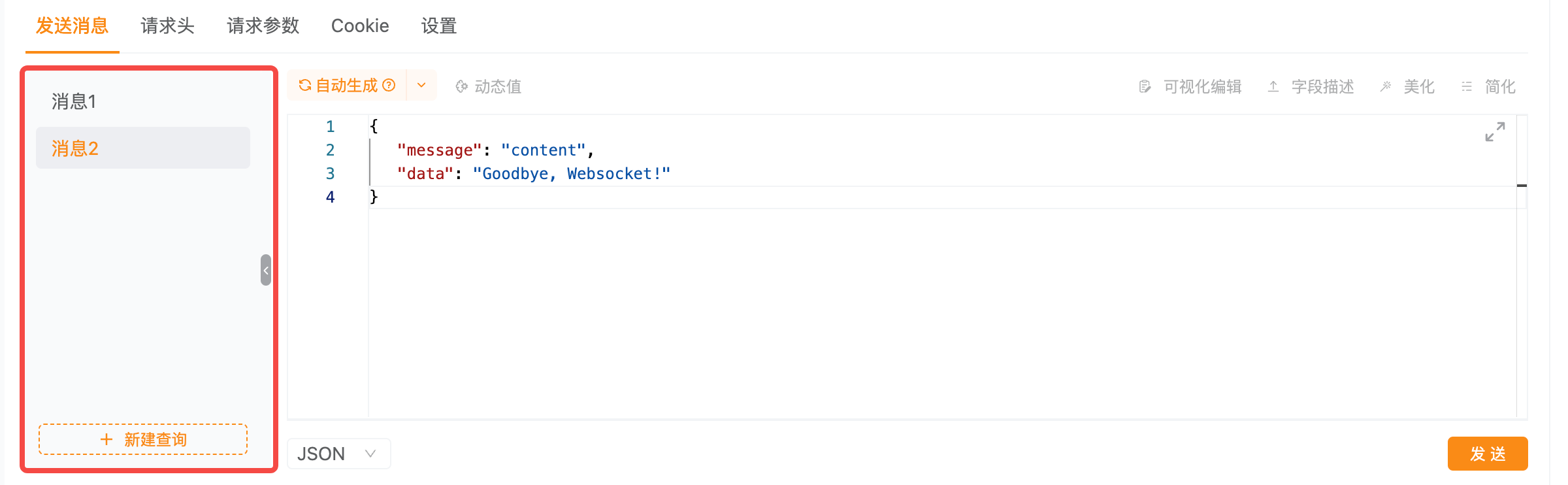
Task: Open the 设置 tab
Action: pyautogui.click(x=439, y=26)
